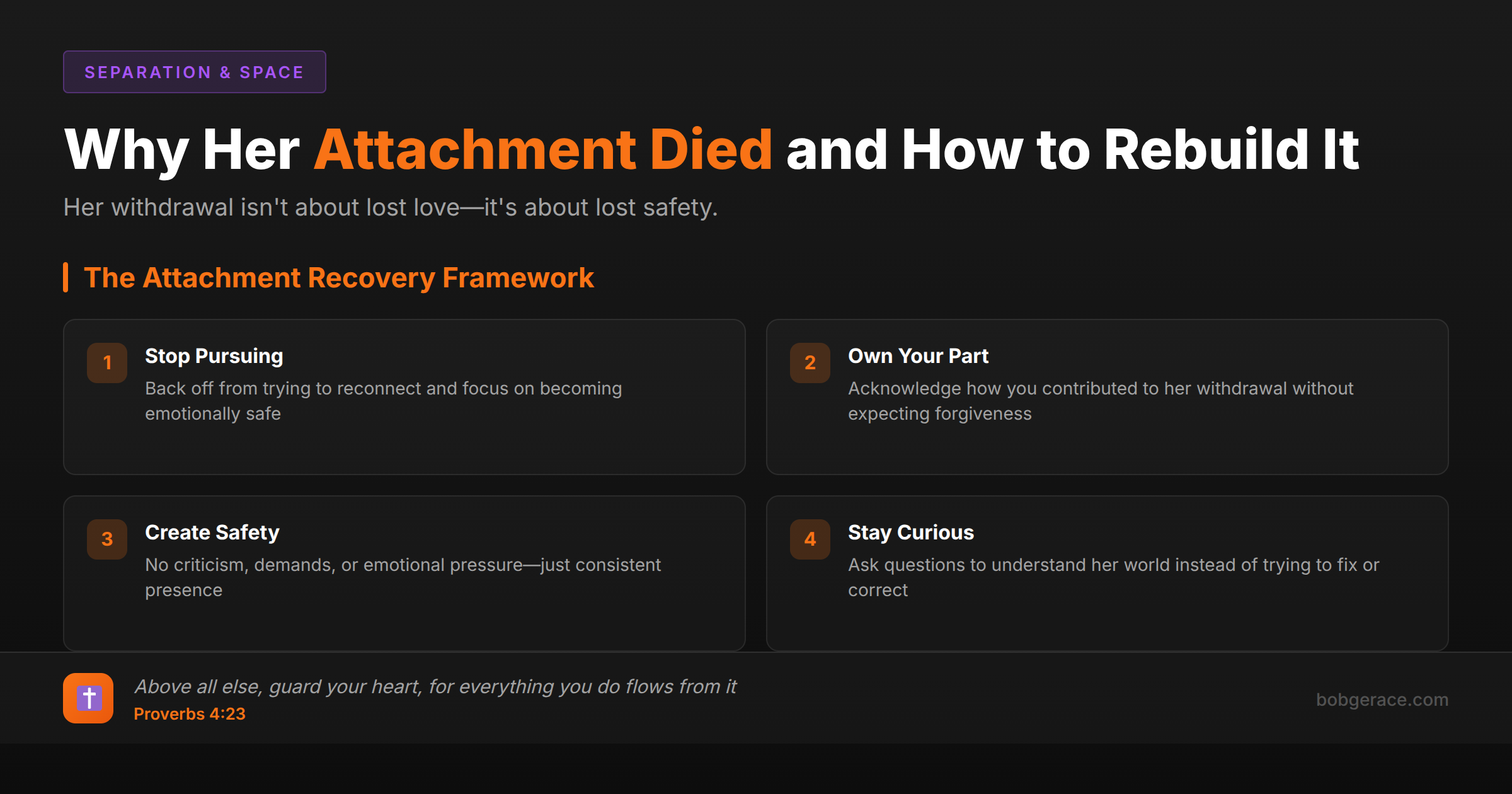1512x794 pixels.
Task: Click the main title about rebuilding attachment
Action: (x=712, y=149)
